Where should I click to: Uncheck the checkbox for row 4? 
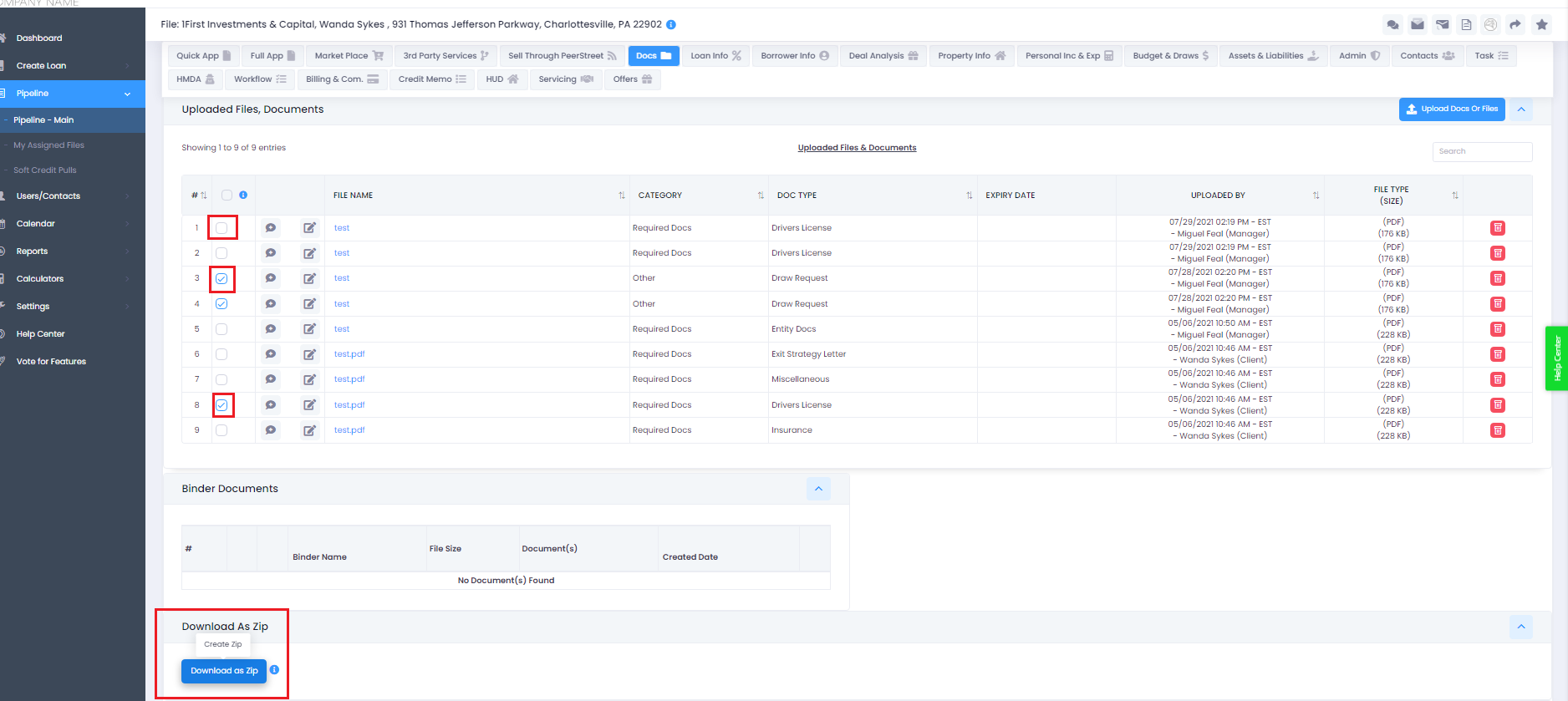pyautogui.click(x=221, y=304)
